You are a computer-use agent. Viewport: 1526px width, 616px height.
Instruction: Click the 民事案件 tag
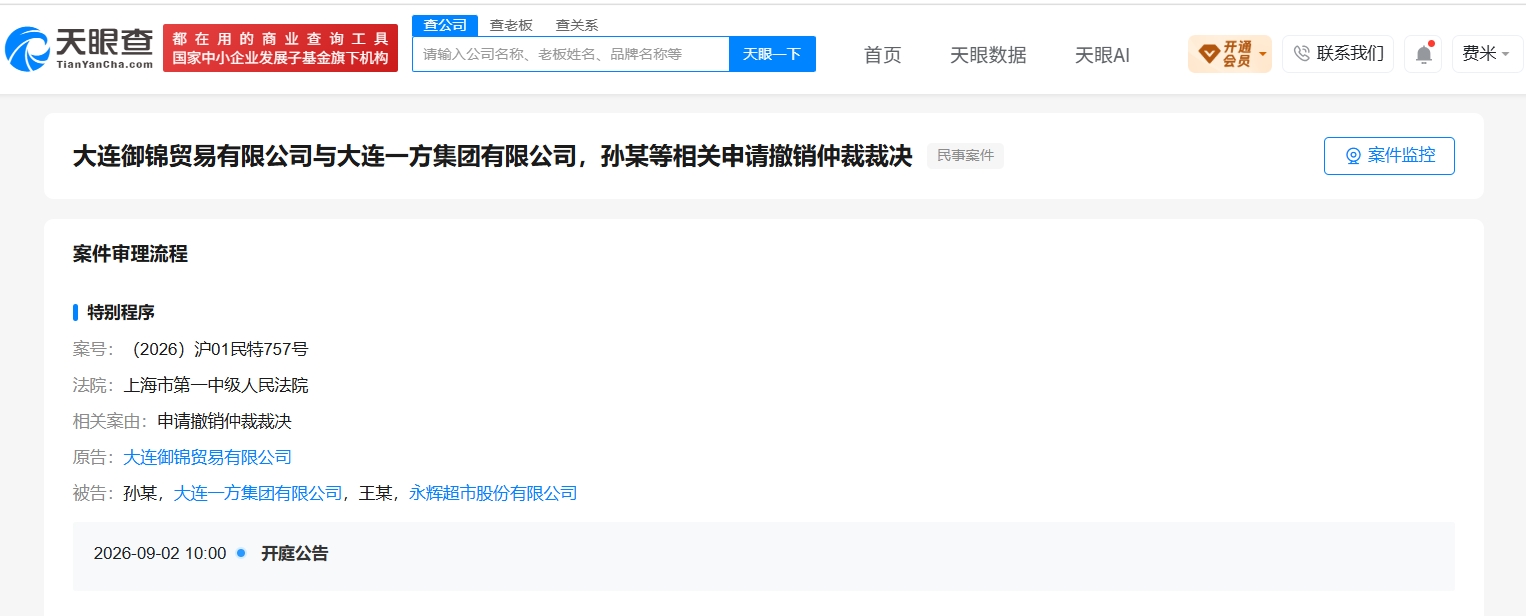click(x=965, y=156)
